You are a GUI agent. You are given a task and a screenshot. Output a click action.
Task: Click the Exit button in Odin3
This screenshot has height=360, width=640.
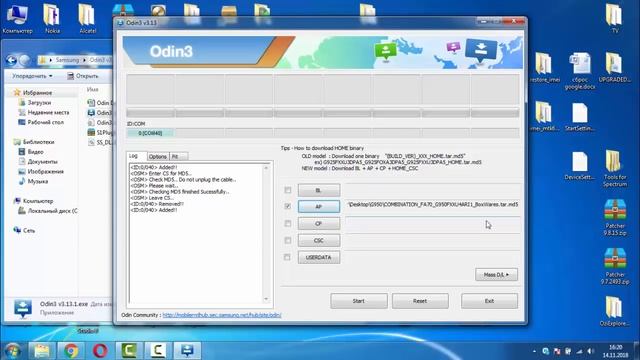(489, 301)
